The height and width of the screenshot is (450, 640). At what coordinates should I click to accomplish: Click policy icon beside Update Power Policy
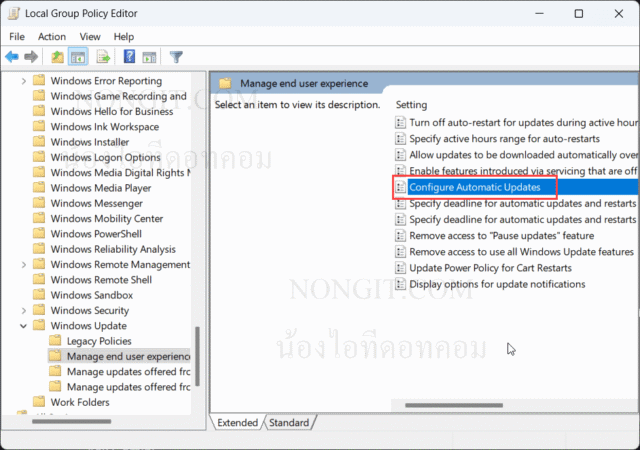coord(400,267)
